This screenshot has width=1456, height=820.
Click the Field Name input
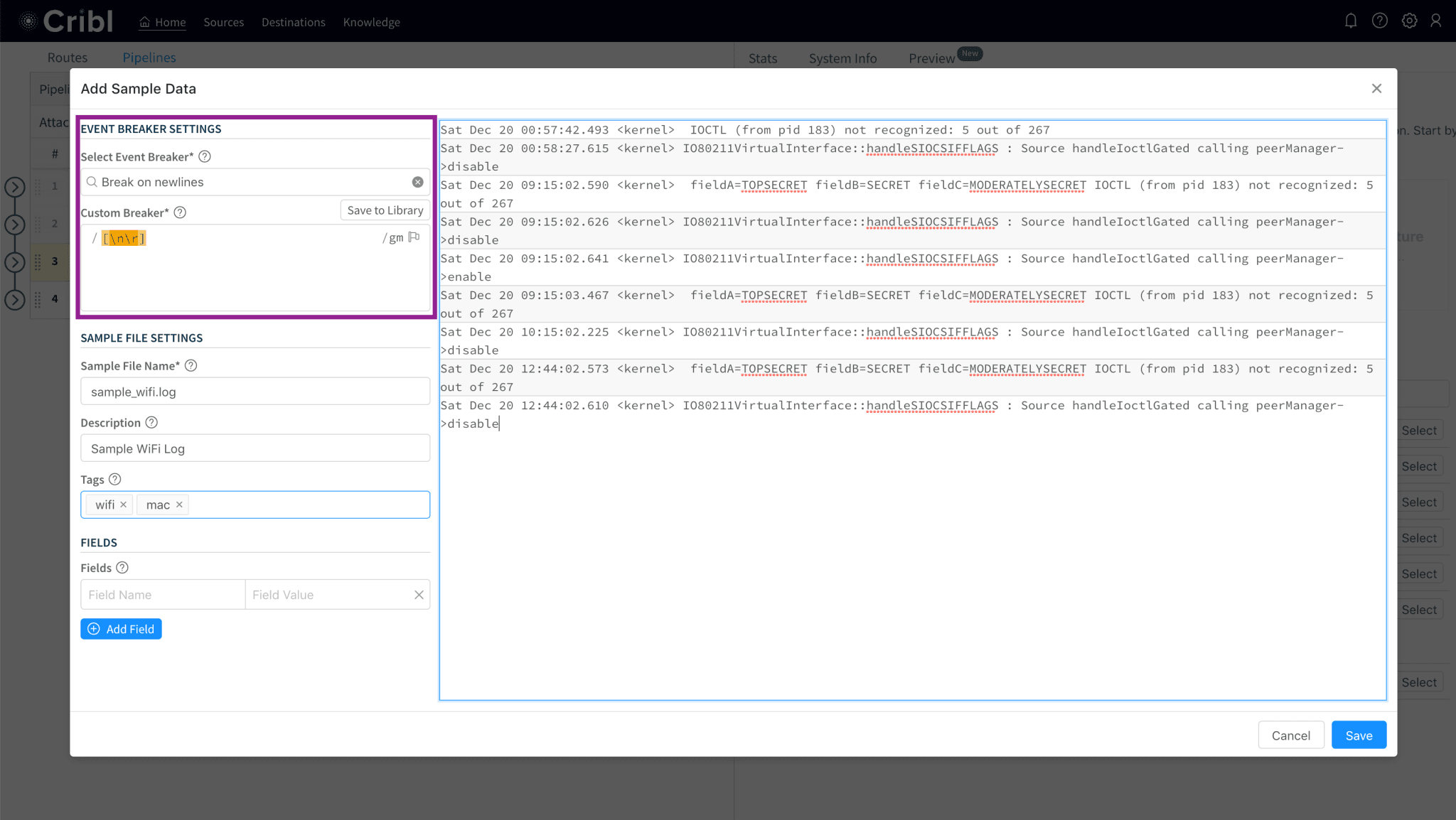tap(163, 595)
